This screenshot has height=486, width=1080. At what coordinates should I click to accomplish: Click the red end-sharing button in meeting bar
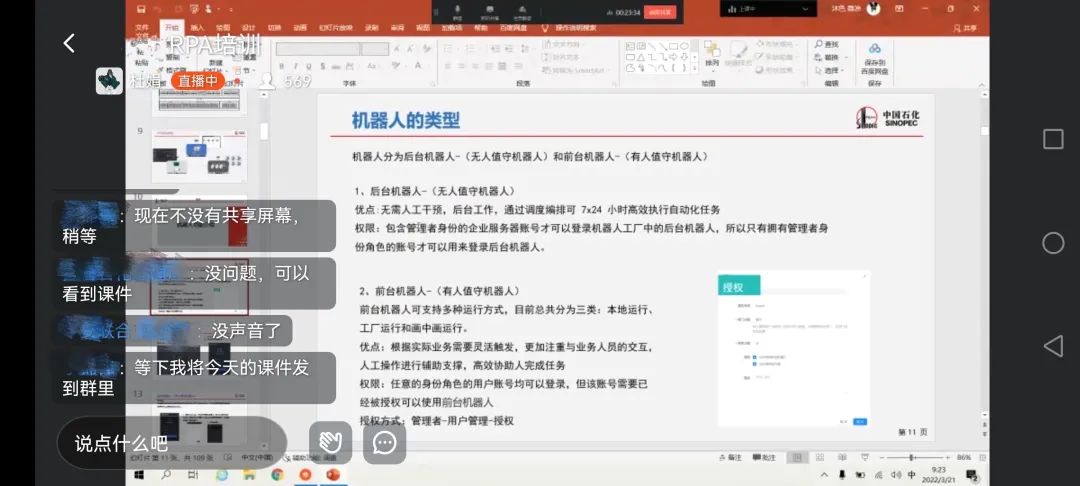click(659, 12)
